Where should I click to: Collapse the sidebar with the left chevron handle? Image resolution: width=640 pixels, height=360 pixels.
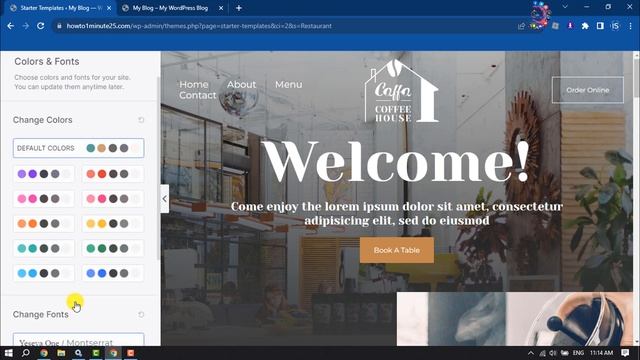coord(164,199)
